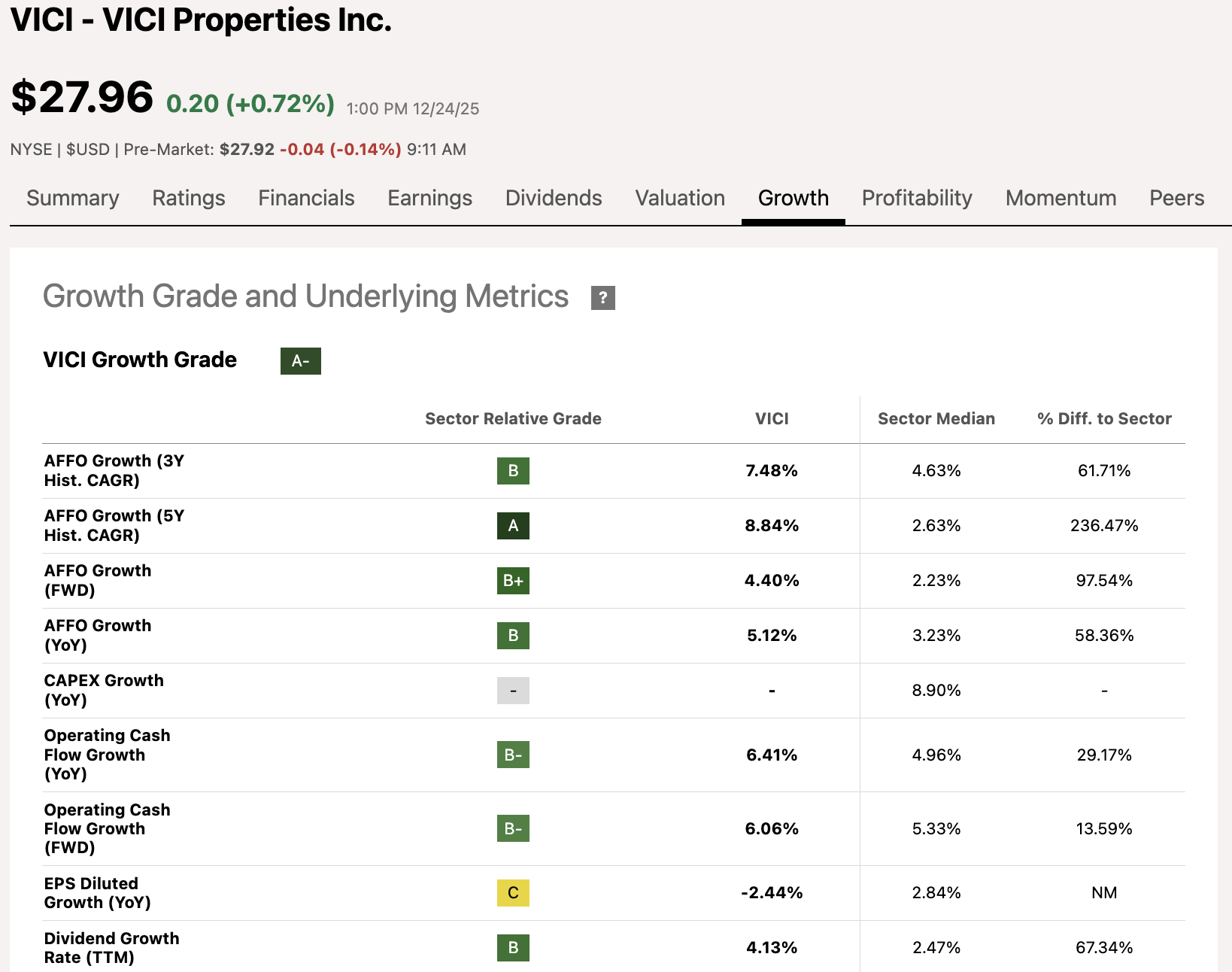The height and width of the screenshot is (972, 1232).
Task: Select the Dividends tab
Action: tap(554, 198)
